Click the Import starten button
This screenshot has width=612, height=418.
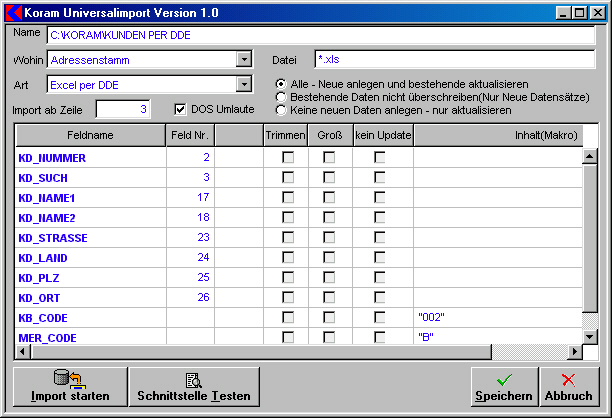(69, 385)
